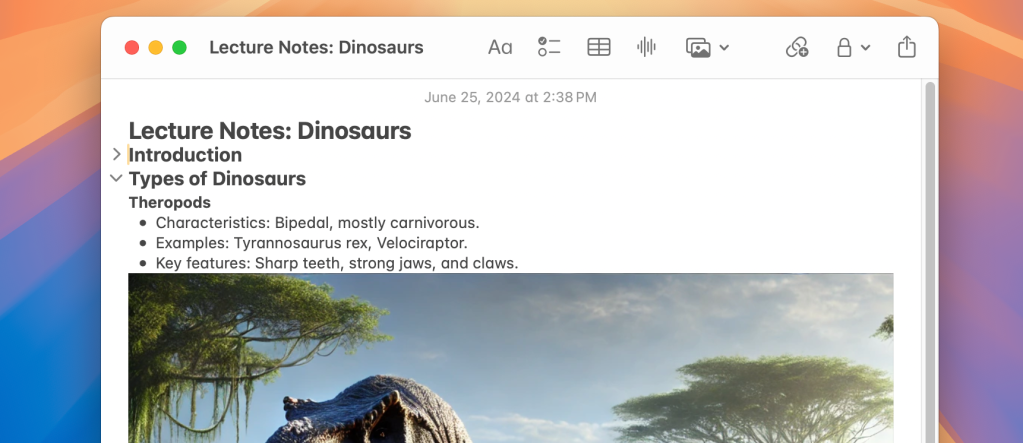Click the Characteristics bullet line
The width and height of the screenshot is (1023, 443).
pyautogui.click(x=317, y=222)
